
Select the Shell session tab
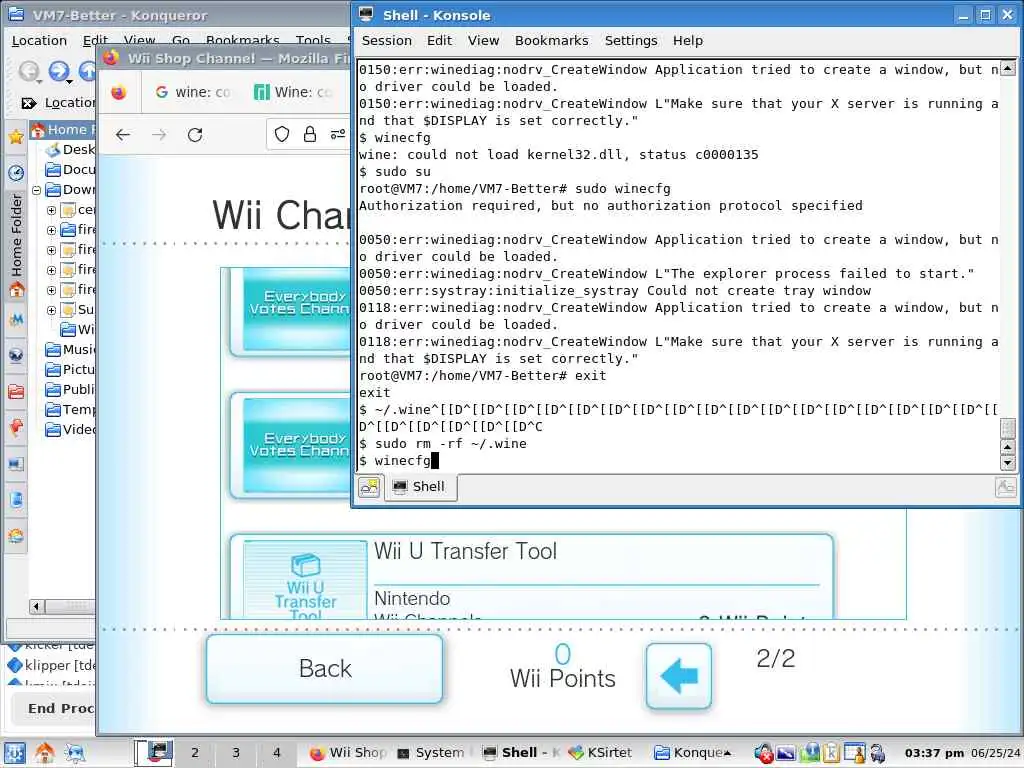pyautogui.click(x=421, y=487)
